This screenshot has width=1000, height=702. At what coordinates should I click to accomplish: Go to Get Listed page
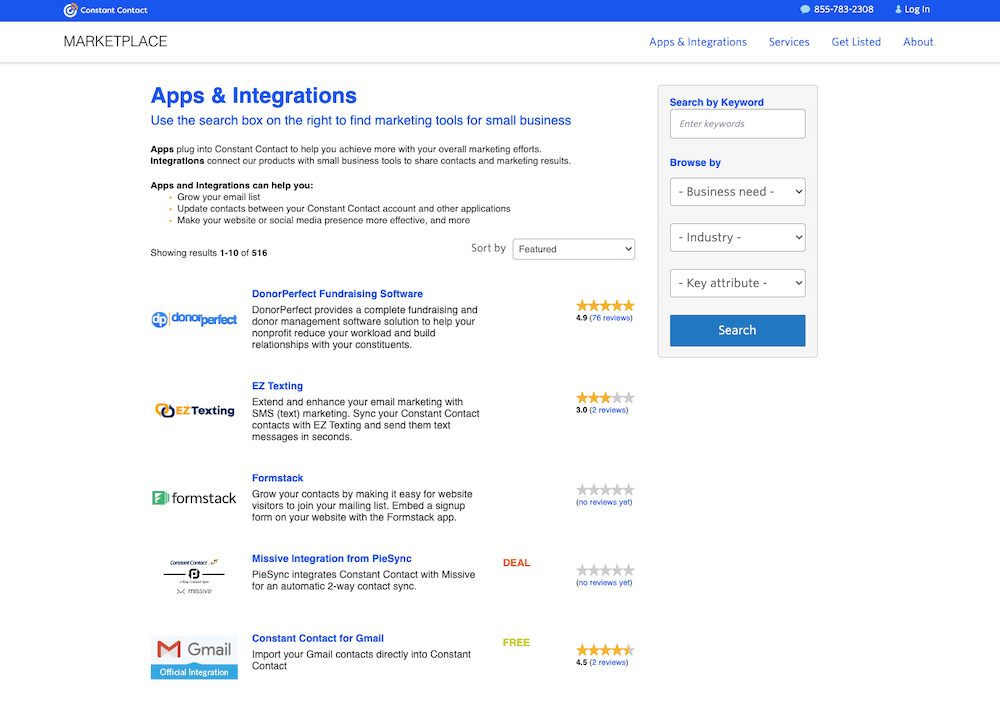856,42
